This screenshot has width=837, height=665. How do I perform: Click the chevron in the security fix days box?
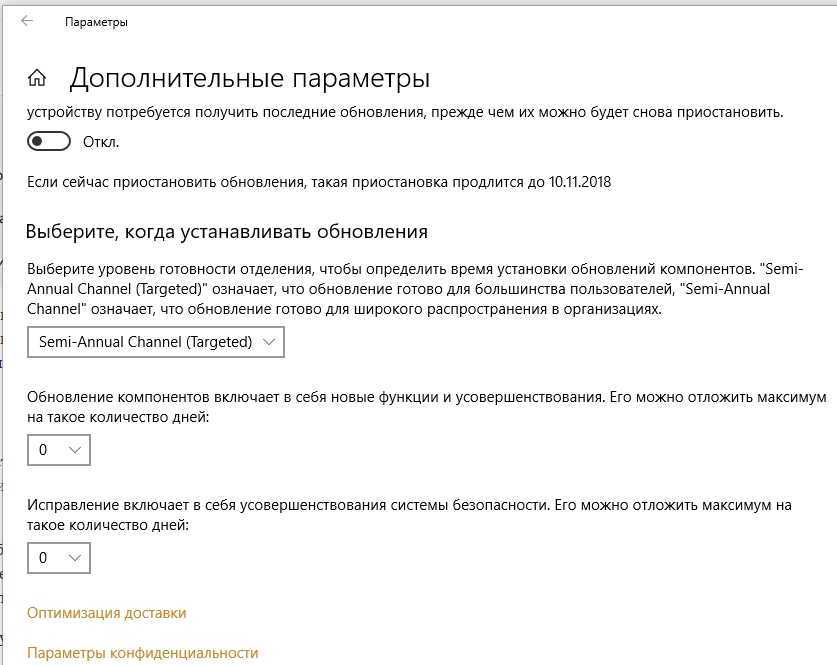tap(74, 558)
